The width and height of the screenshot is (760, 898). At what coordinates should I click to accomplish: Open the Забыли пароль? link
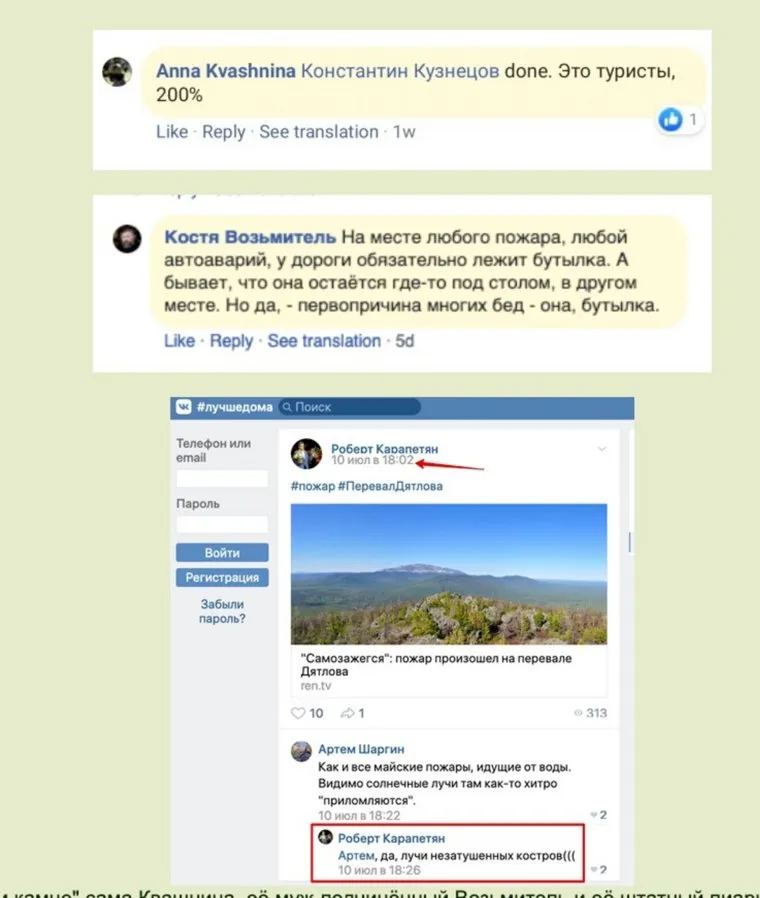click(x=222, y=611)
